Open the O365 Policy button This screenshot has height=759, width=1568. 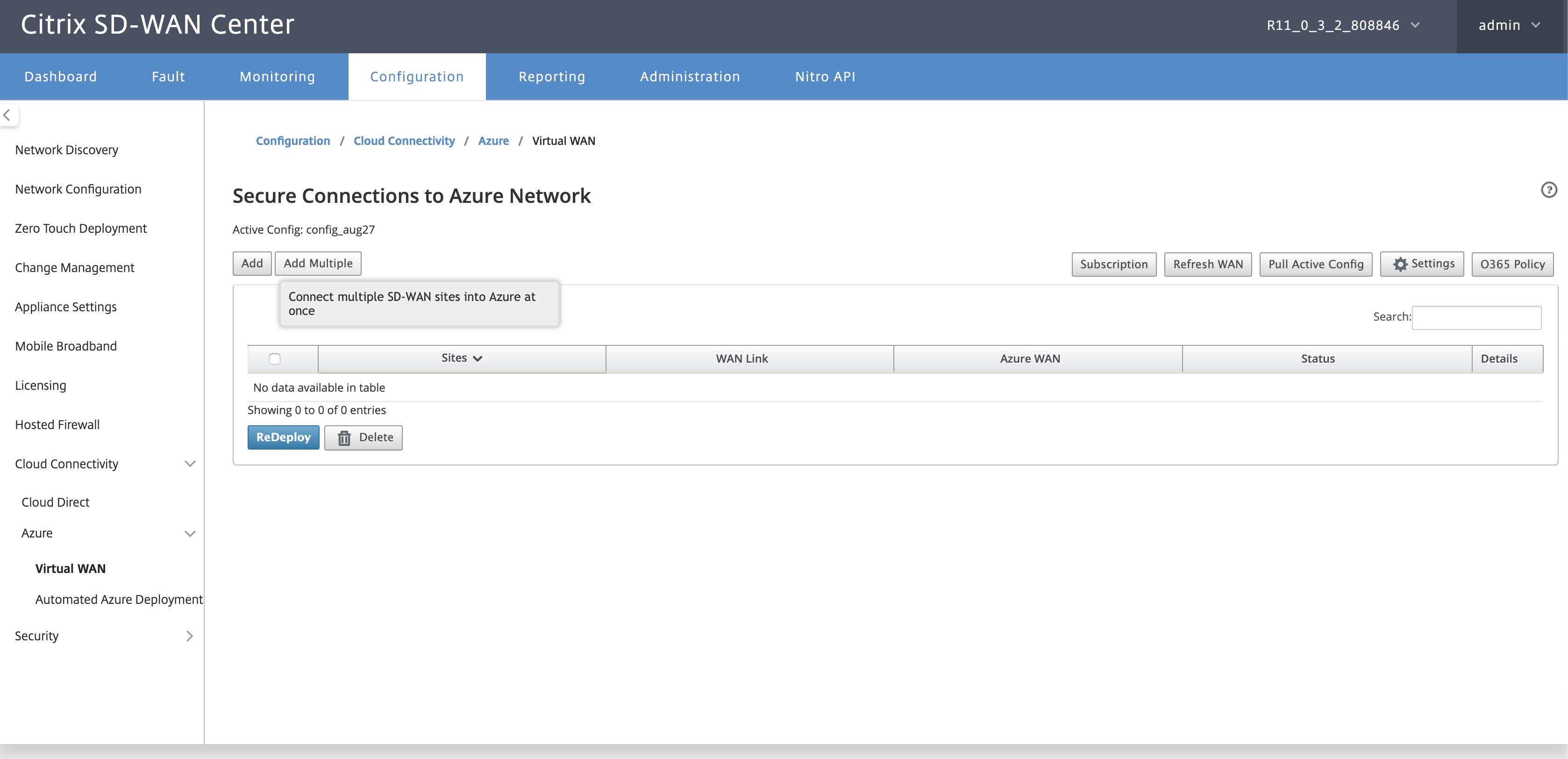(x=1512, y=264)
